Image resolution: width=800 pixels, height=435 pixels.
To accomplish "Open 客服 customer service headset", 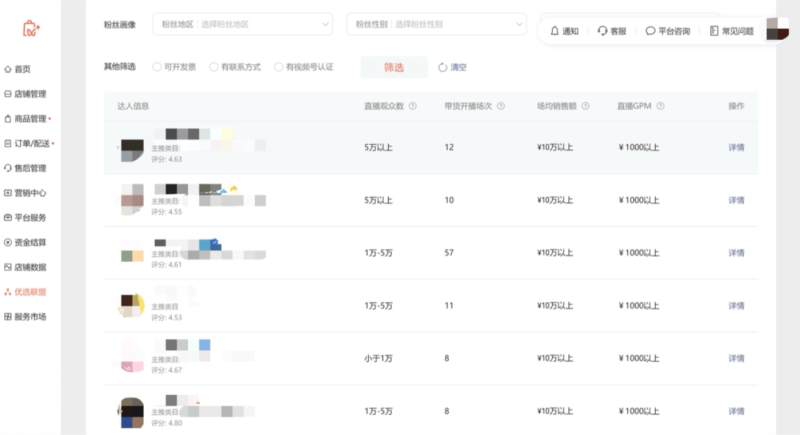I will point(602,31).
